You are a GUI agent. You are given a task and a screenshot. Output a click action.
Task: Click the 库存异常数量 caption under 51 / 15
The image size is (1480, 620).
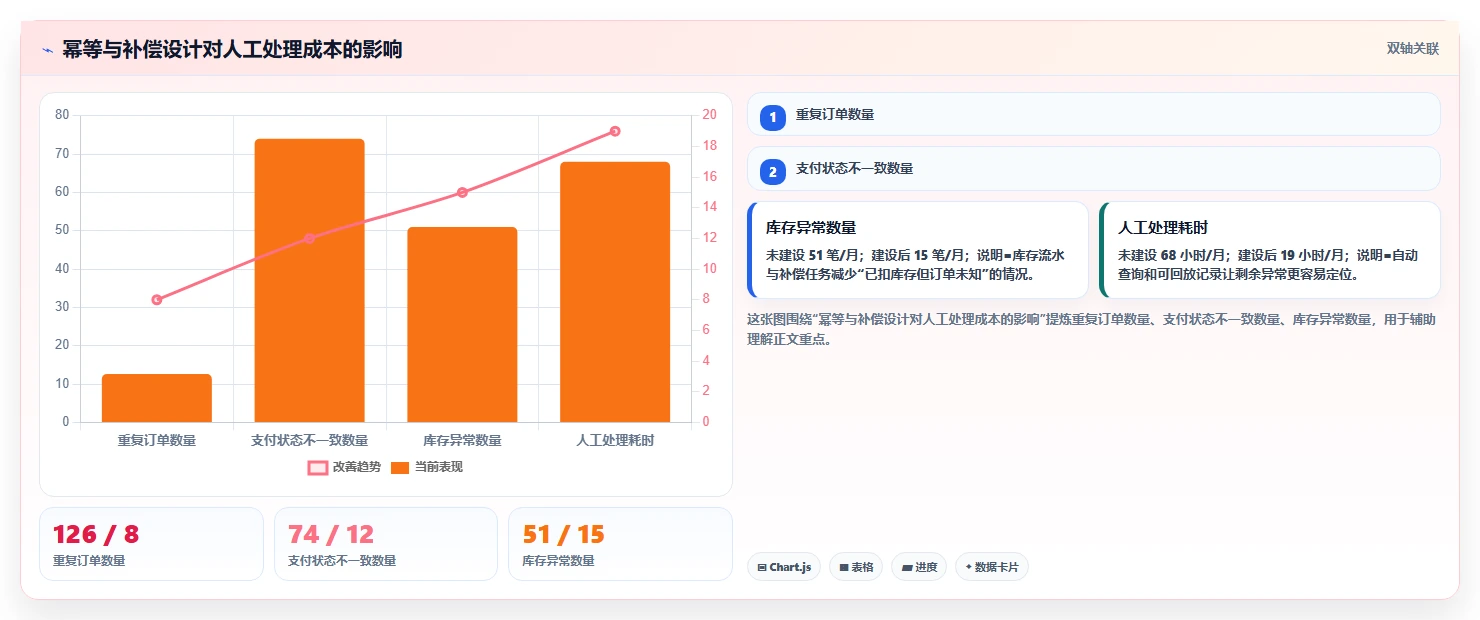pos(558,561)
